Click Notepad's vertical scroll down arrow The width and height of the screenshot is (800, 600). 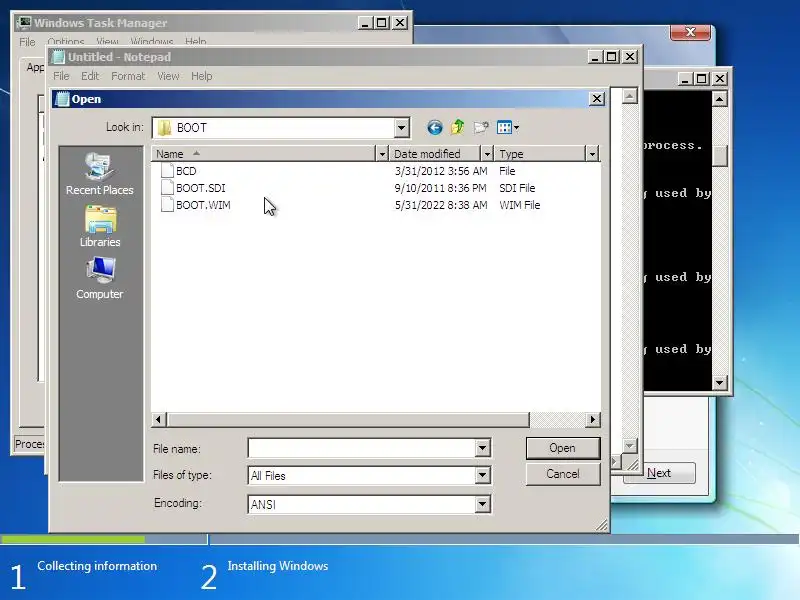pos(630,445)
